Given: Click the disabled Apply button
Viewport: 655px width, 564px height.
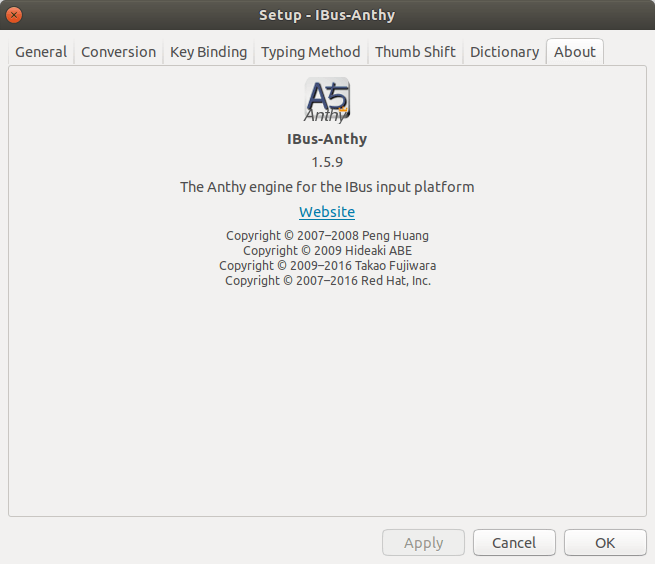Looking at the screenshot, I should (423, 543).
